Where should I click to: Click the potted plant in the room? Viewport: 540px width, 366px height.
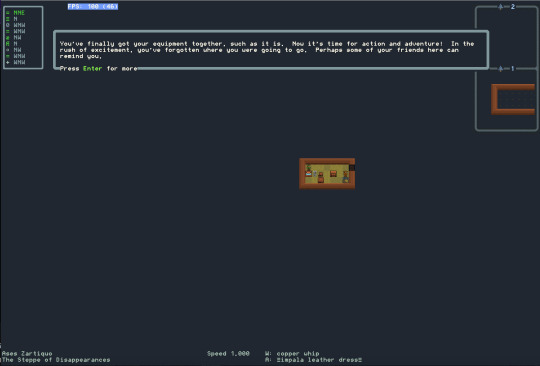coord(309,168)
